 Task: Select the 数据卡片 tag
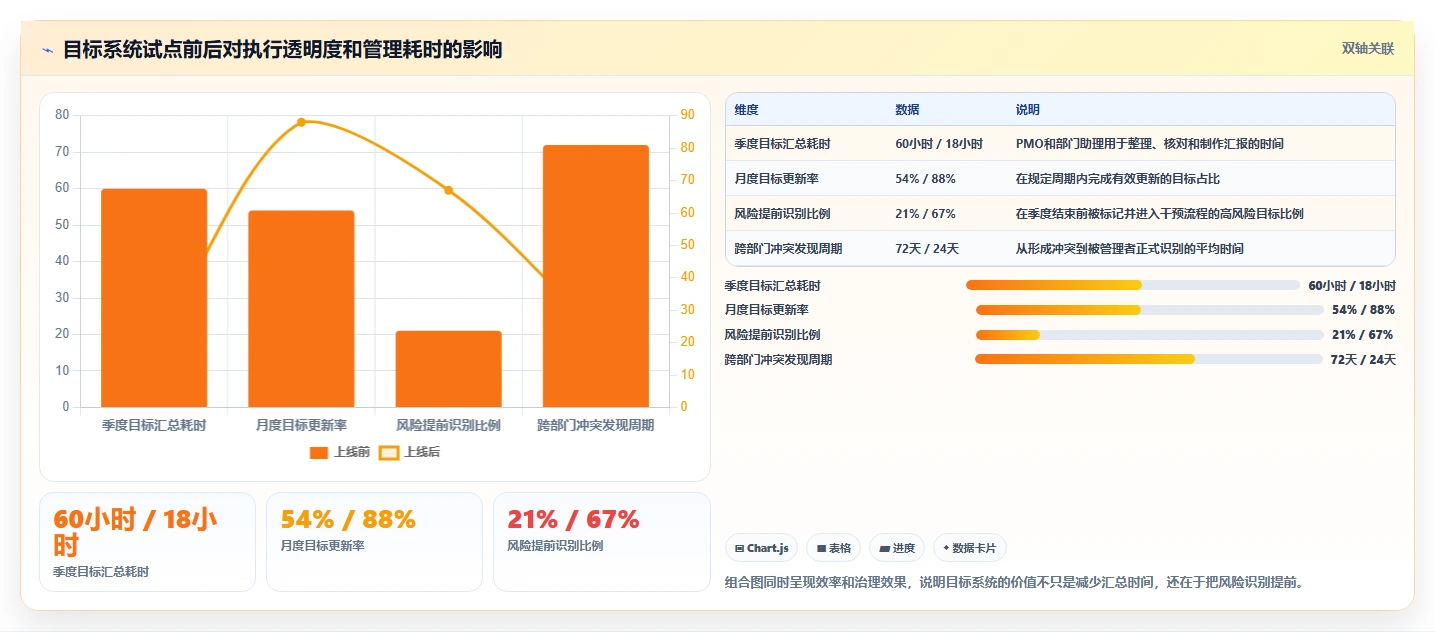pos(969,548)
